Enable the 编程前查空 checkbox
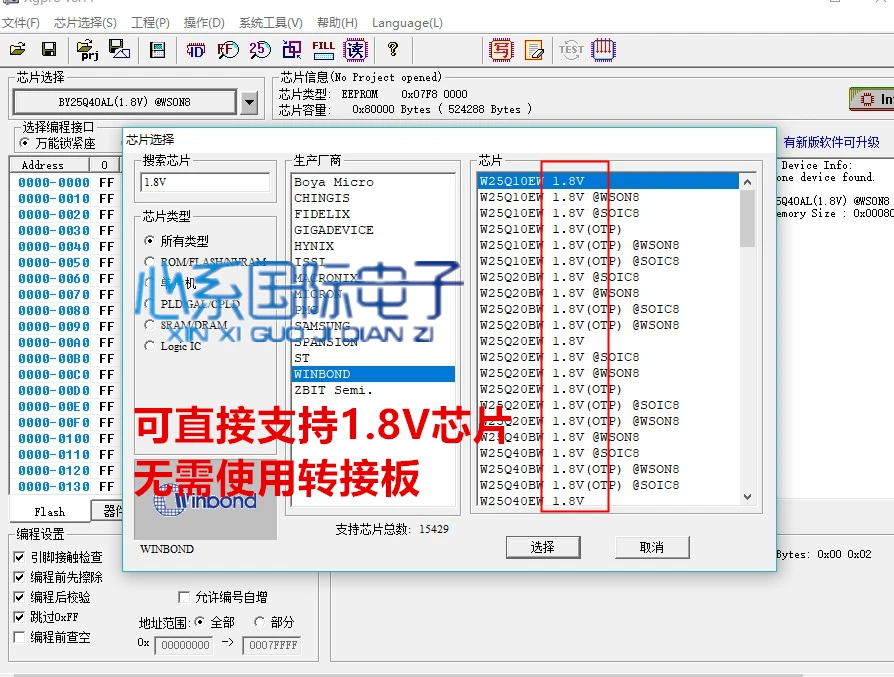 click(x=19, y=637)
